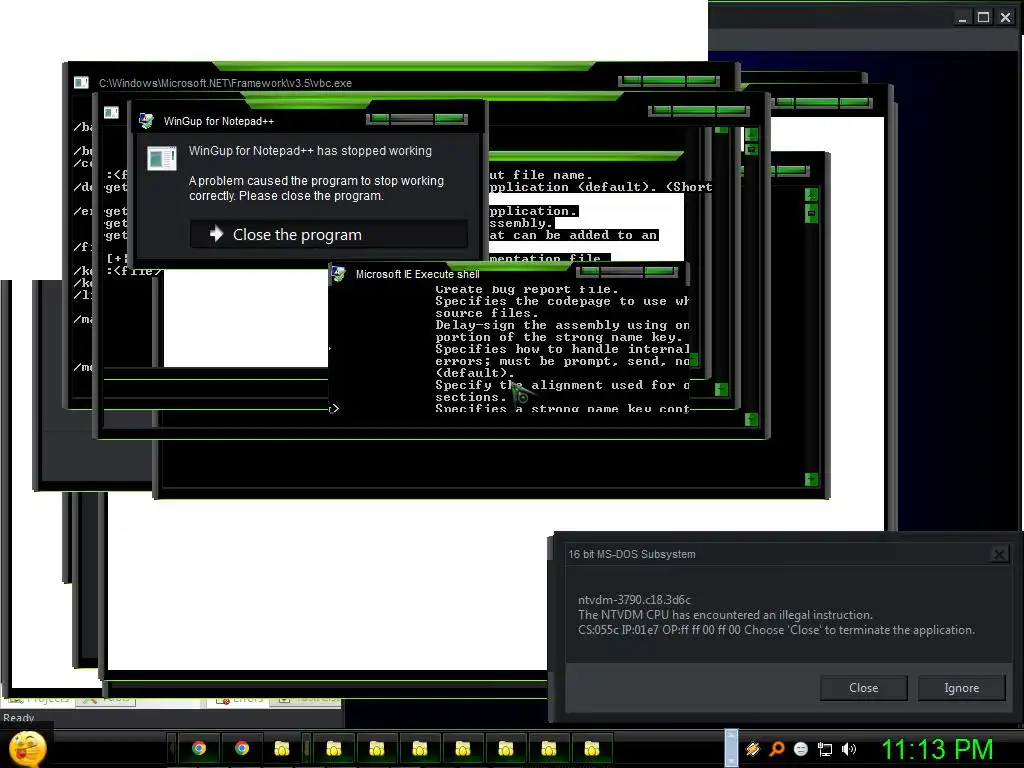Open the last folder icon on the taskbar
Screen dimensions: 1024x768
pos(592,748)
